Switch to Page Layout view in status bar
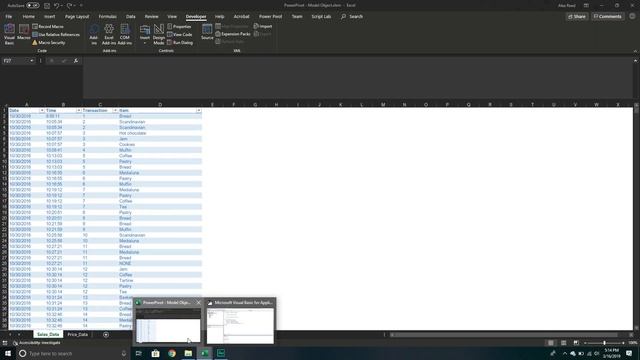This screenshot has height=360, width=640. pos(563,343)
